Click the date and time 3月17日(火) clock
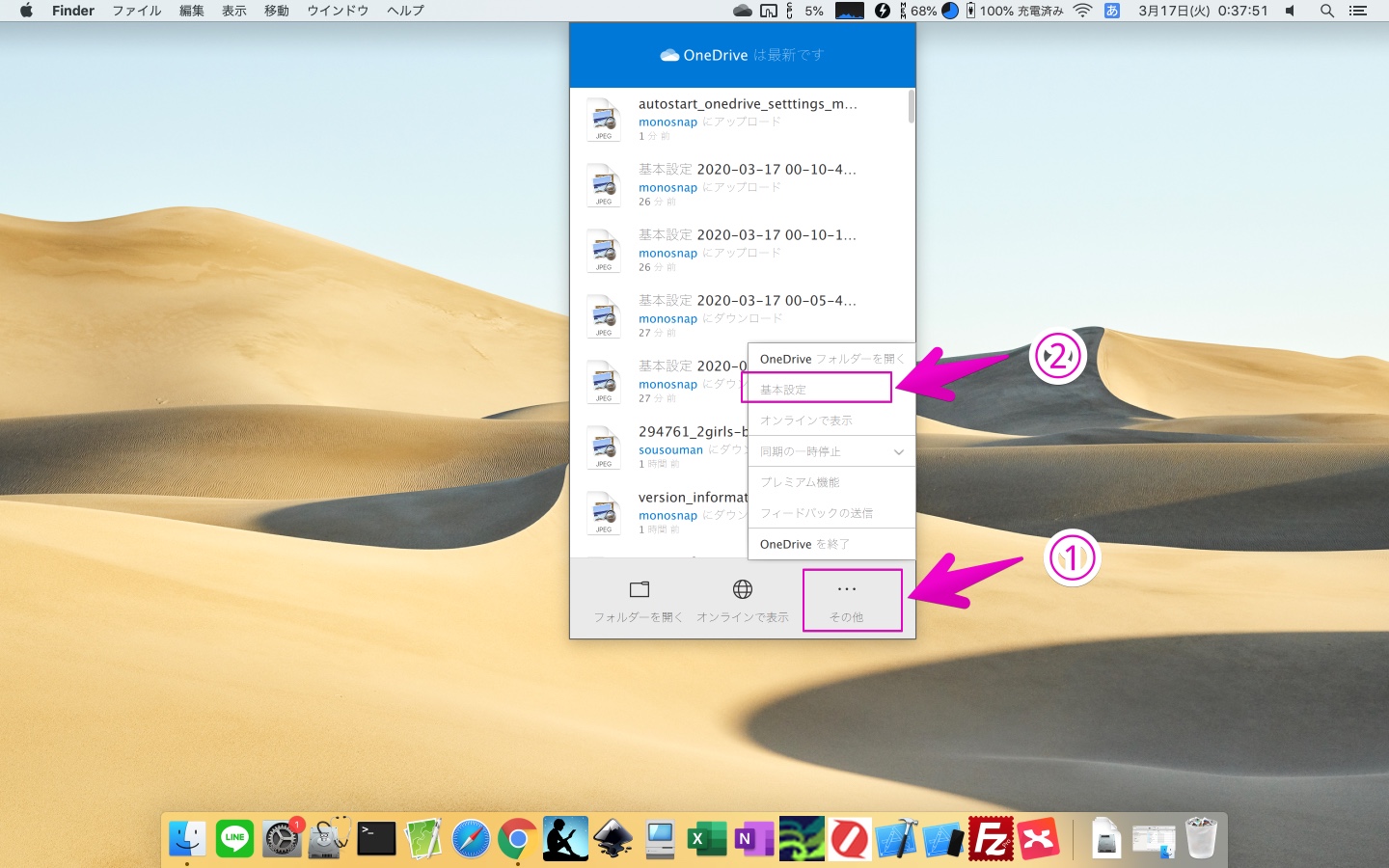Viewport: 1389px width, 868px height. (x=1203, y=11)
